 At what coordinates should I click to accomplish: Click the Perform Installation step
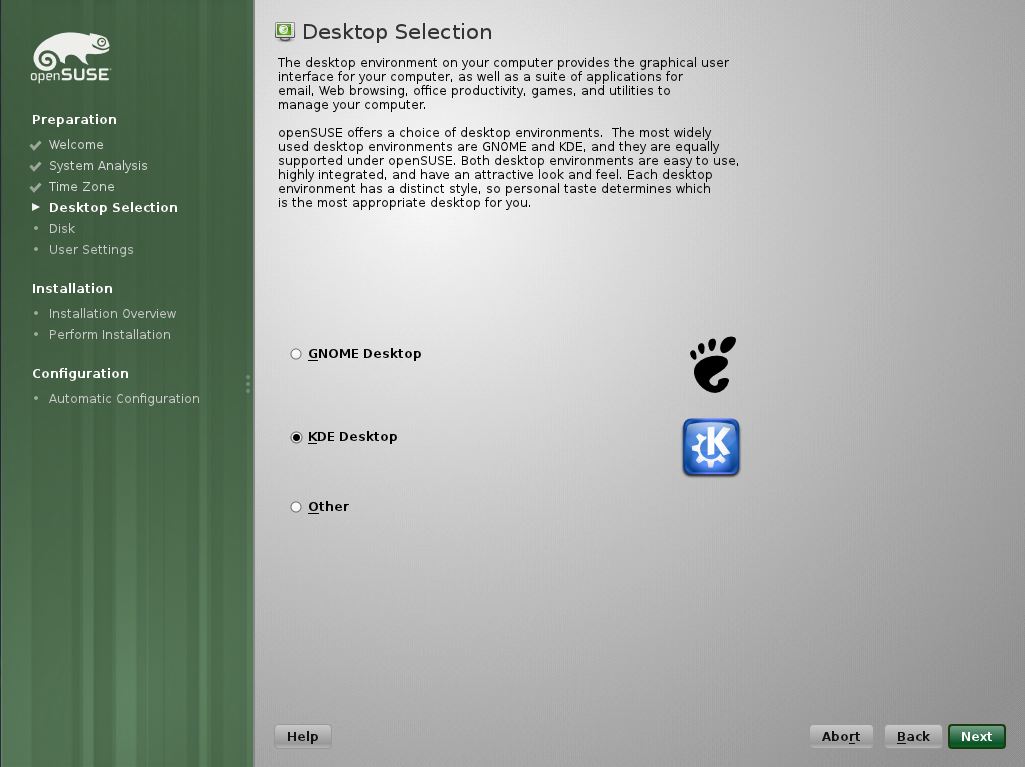110,334
